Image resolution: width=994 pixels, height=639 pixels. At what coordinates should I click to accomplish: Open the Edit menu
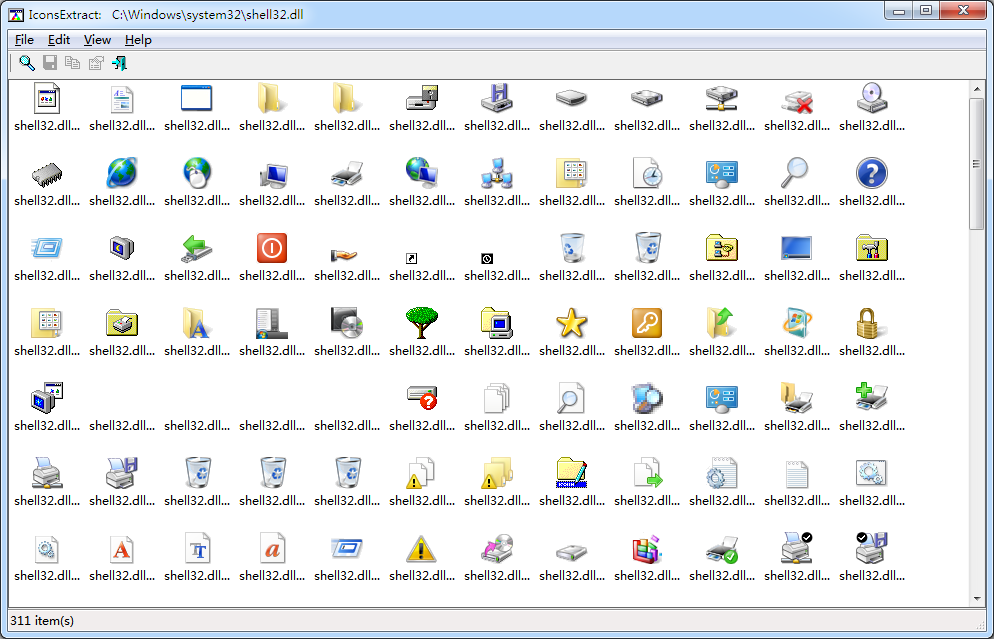[59, 40]
